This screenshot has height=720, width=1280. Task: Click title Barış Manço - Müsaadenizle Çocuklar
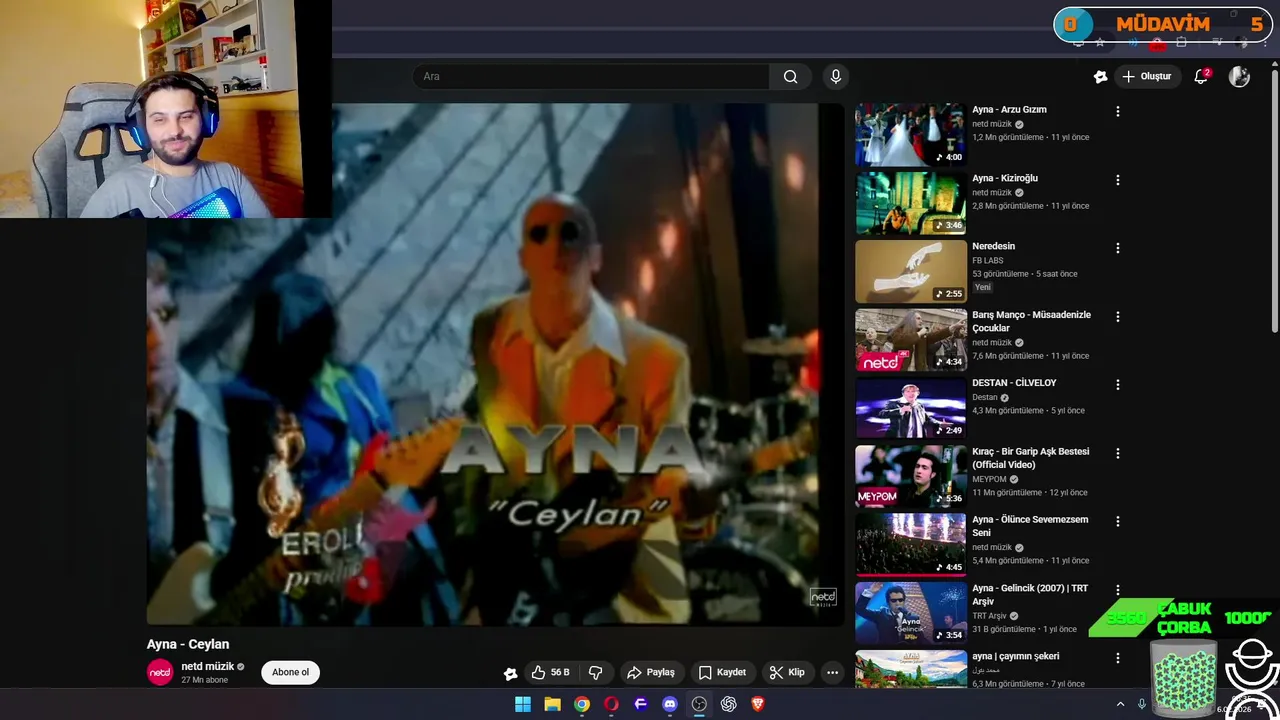point(1031,321)
